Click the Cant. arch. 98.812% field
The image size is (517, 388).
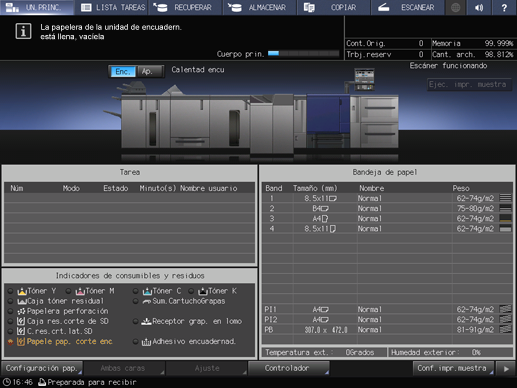pyautogui.click(x=473, y=54)
